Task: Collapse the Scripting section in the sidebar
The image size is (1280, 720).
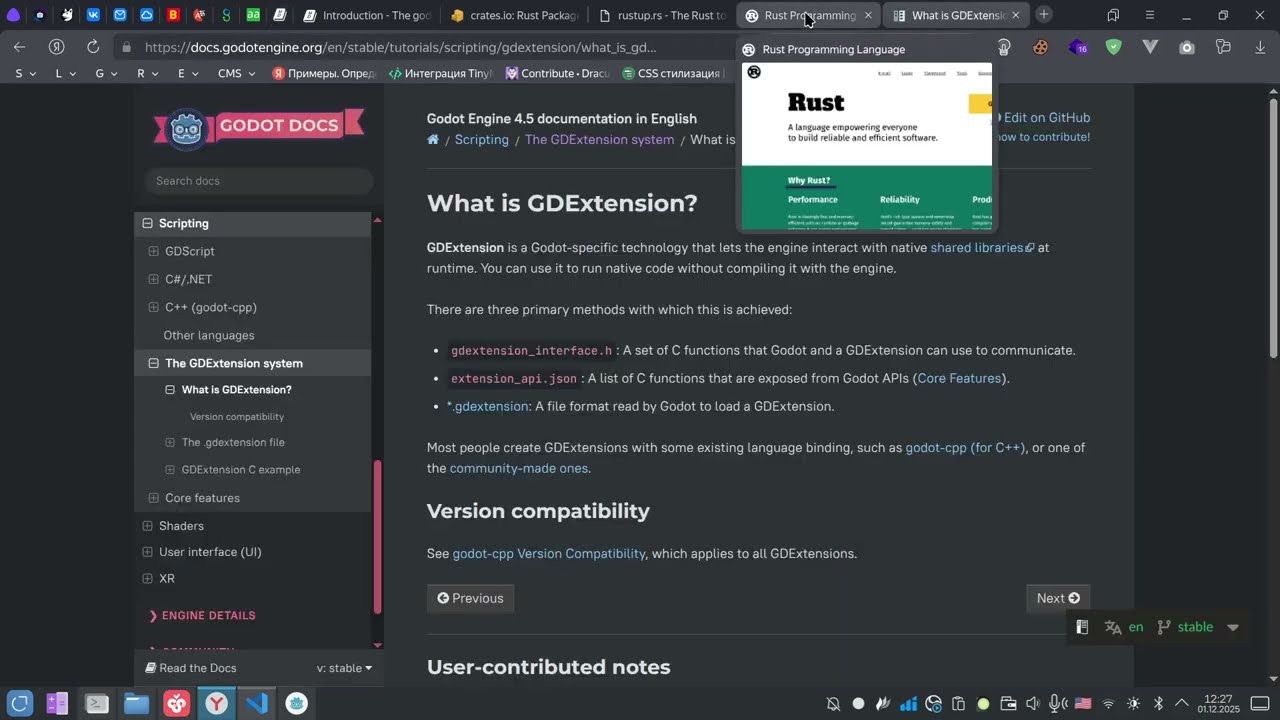Action: (148, 224)
